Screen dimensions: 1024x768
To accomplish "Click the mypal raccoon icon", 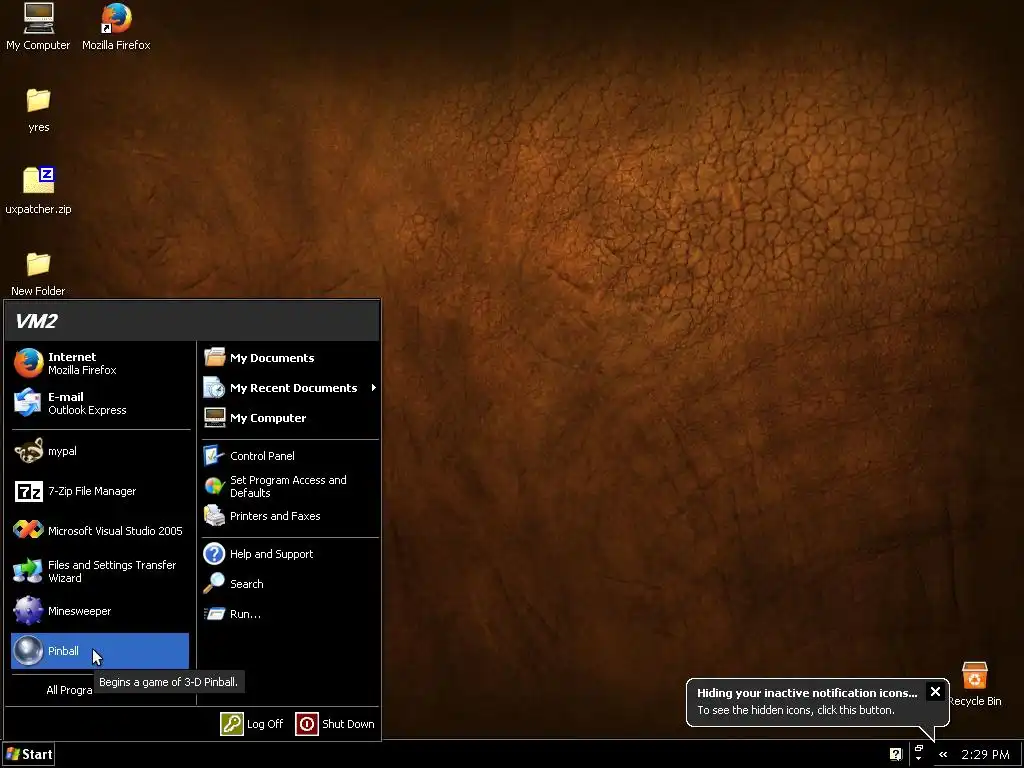I will point(28,451).
